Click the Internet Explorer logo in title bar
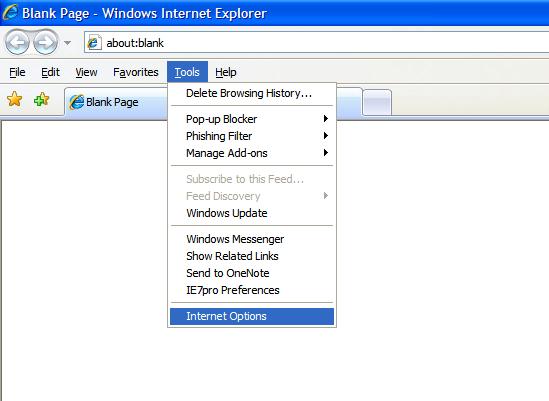 (x=10, y=12)
